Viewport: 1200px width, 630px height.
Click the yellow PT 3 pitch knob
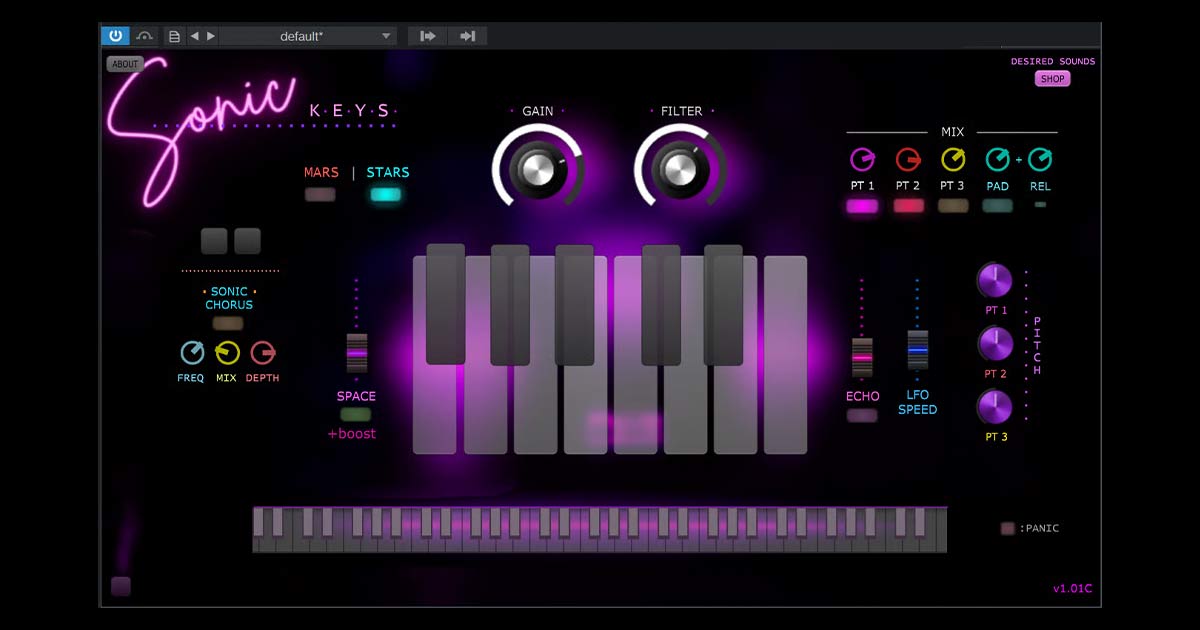pyautogui.click(x=995, y=408)
